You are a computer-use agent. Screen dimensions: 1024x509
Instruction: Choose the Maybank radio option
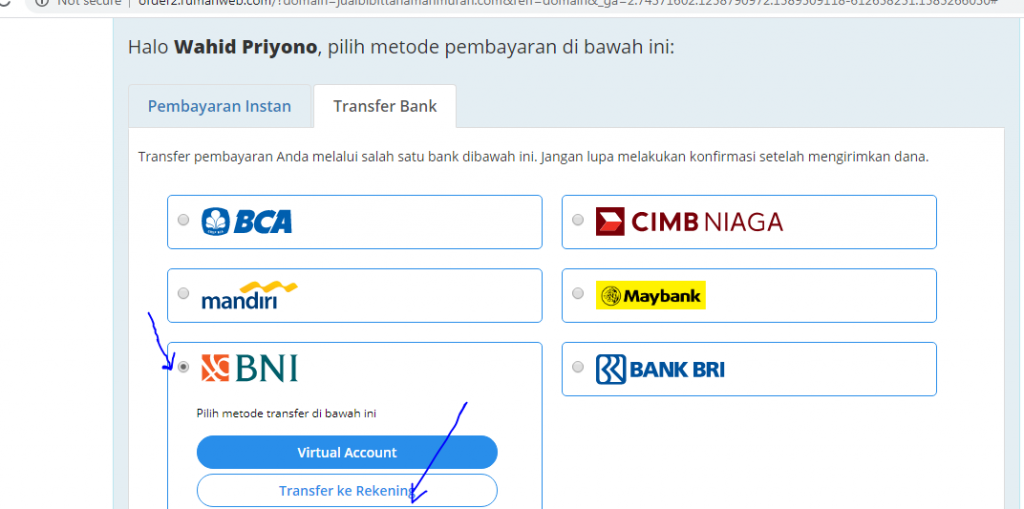(x=577, y=293)
